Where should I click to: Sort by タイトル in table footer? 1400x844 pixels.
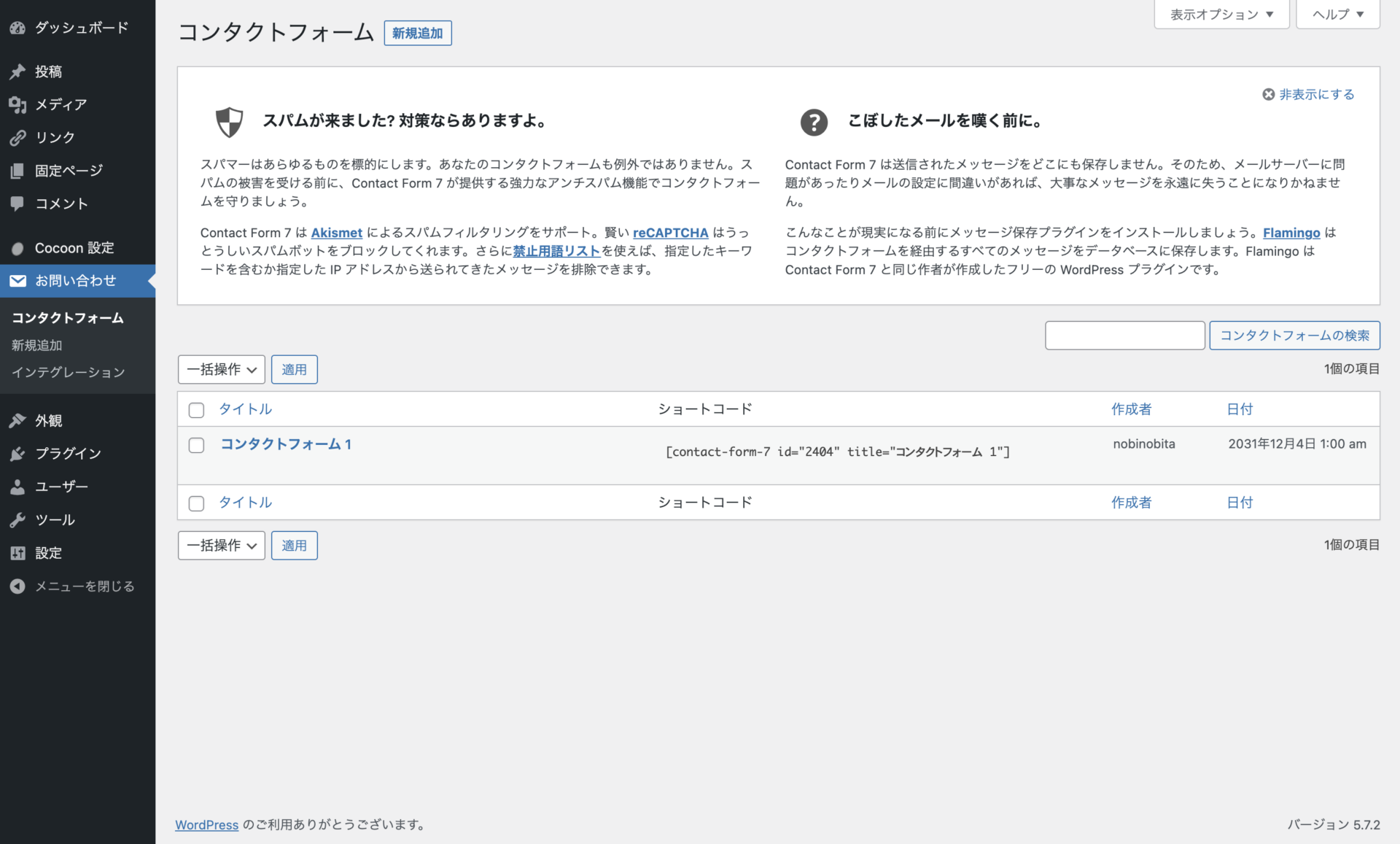pyautogui.click(x=246, y=503)
